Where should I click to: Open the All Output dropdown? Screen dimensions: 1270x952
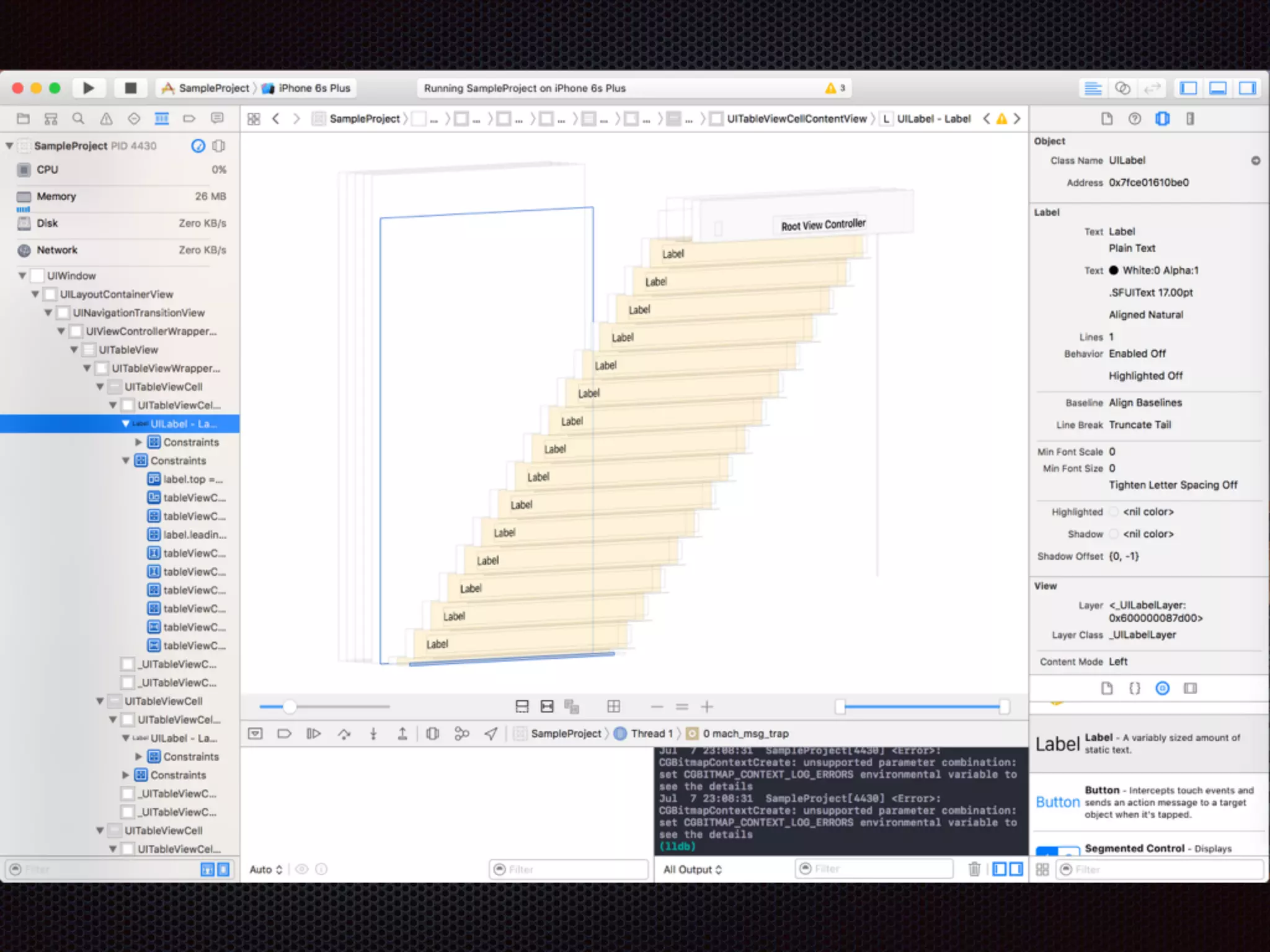(692, 869)
